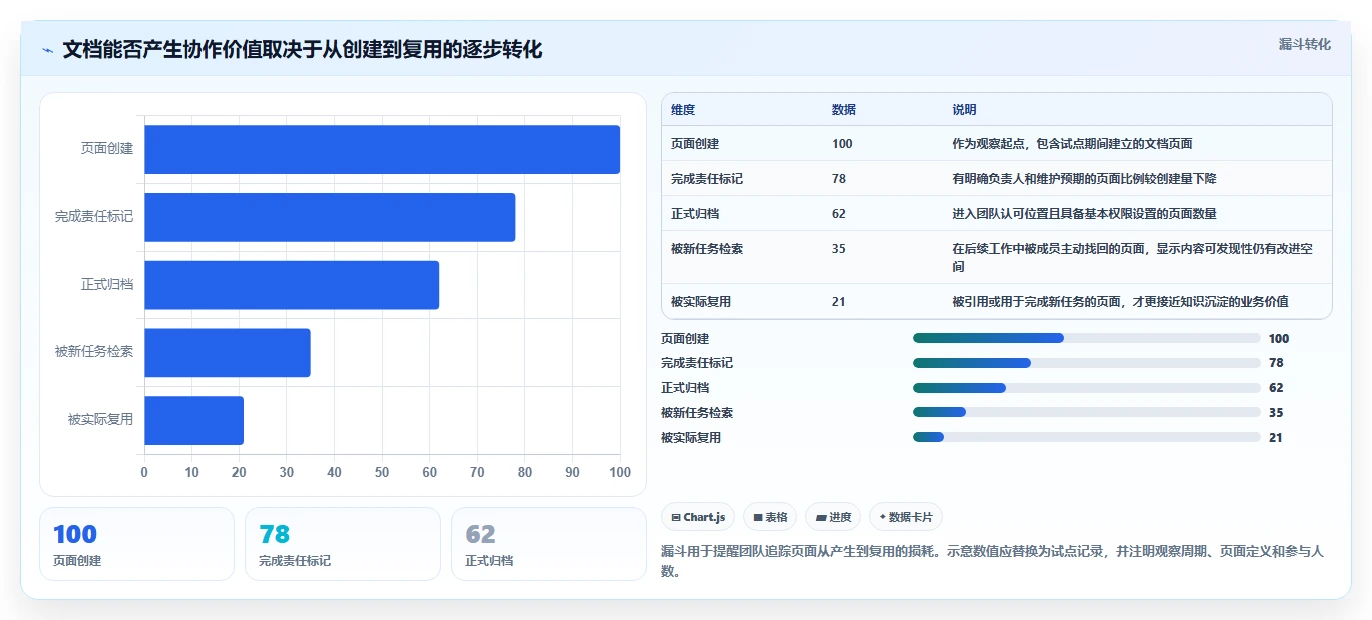Open the 78 完成责任标记 data card
Viewport: 1372px width, 620px height.
pyautogui.click(x=343, y=544)
